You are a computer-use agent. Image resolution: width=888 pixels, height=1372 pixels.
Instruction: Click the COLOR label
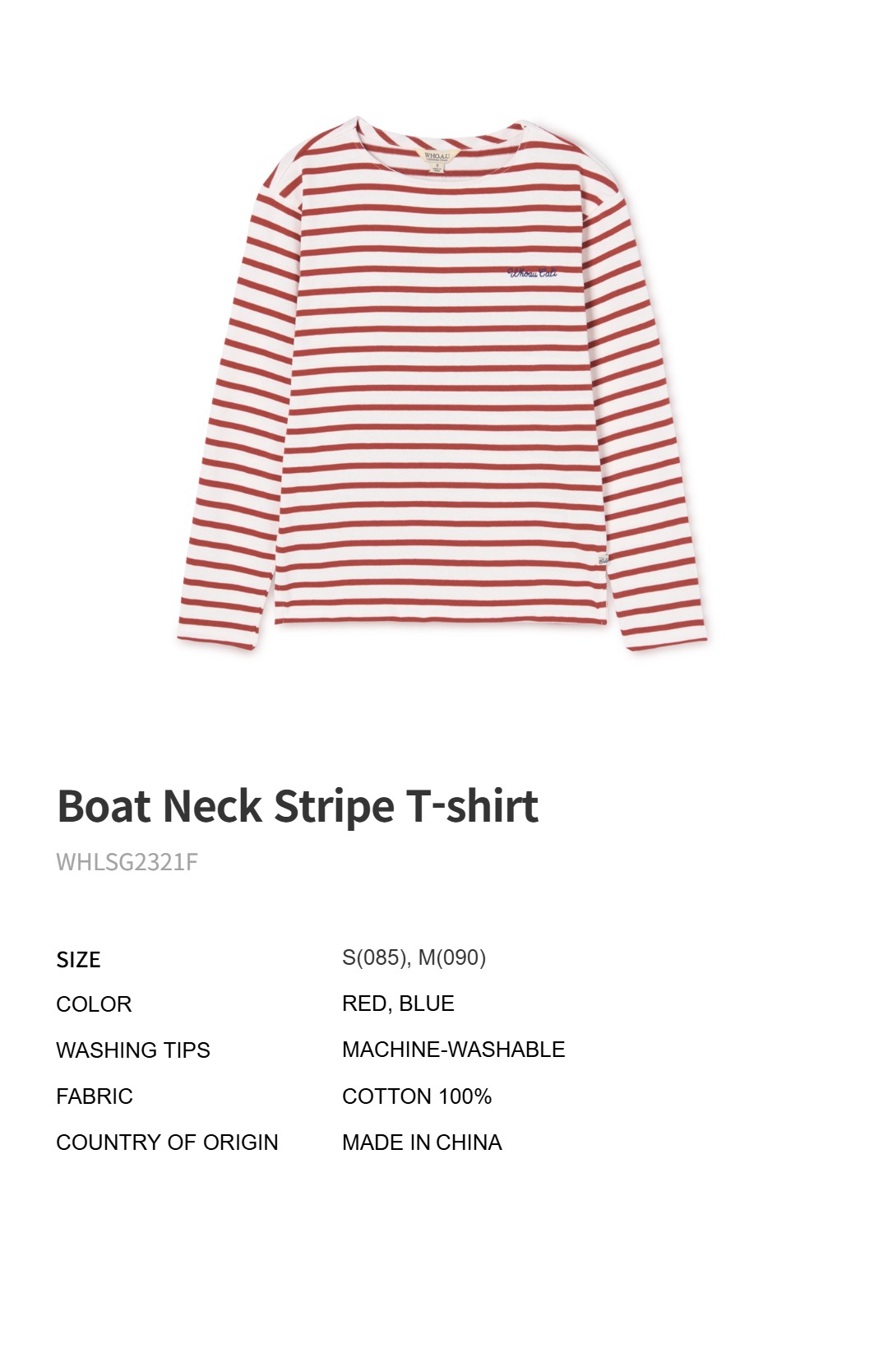(94, 1004)
